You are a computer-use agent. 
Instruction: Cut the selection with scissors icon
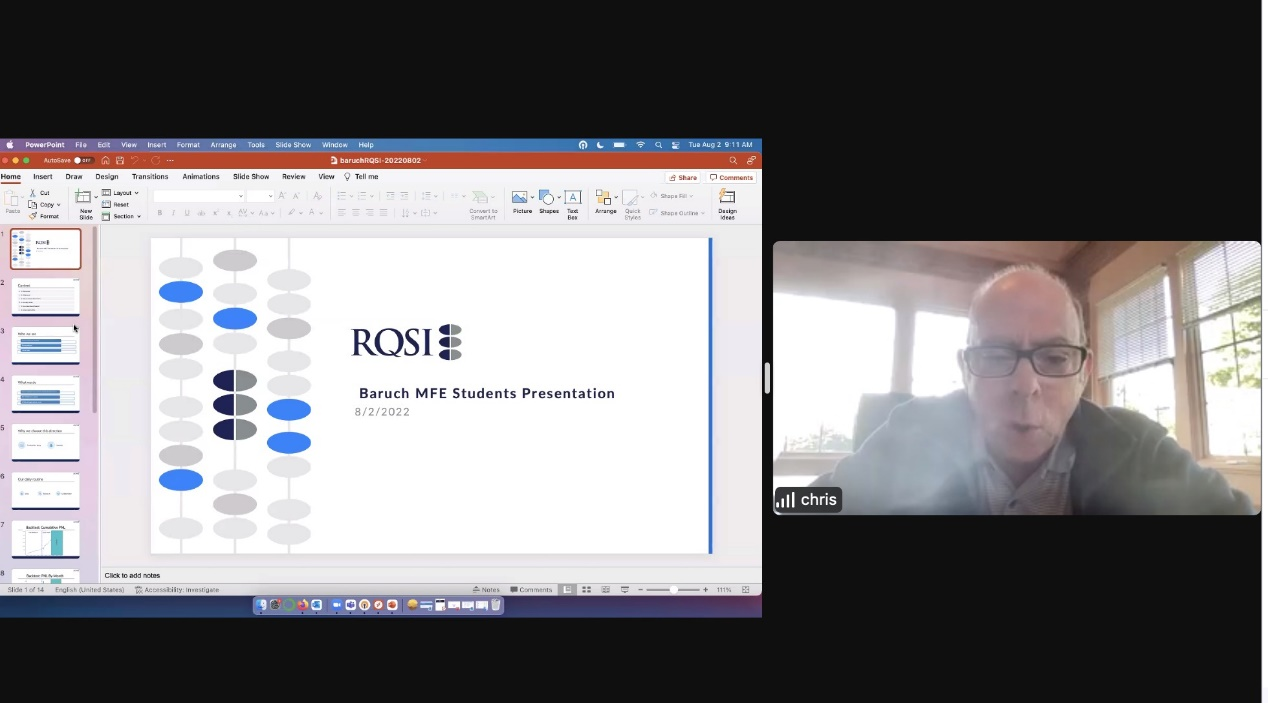[x=33, y=193]
